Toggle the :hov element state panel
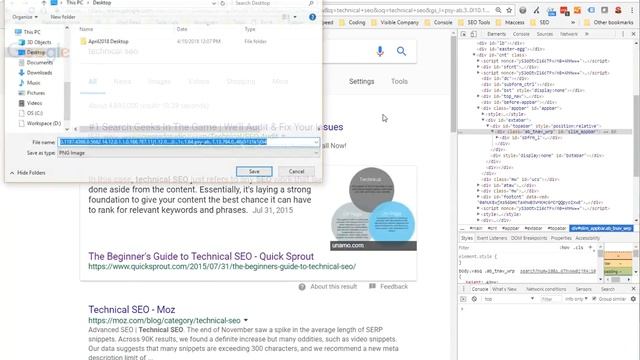 click(x=564, y=247)
